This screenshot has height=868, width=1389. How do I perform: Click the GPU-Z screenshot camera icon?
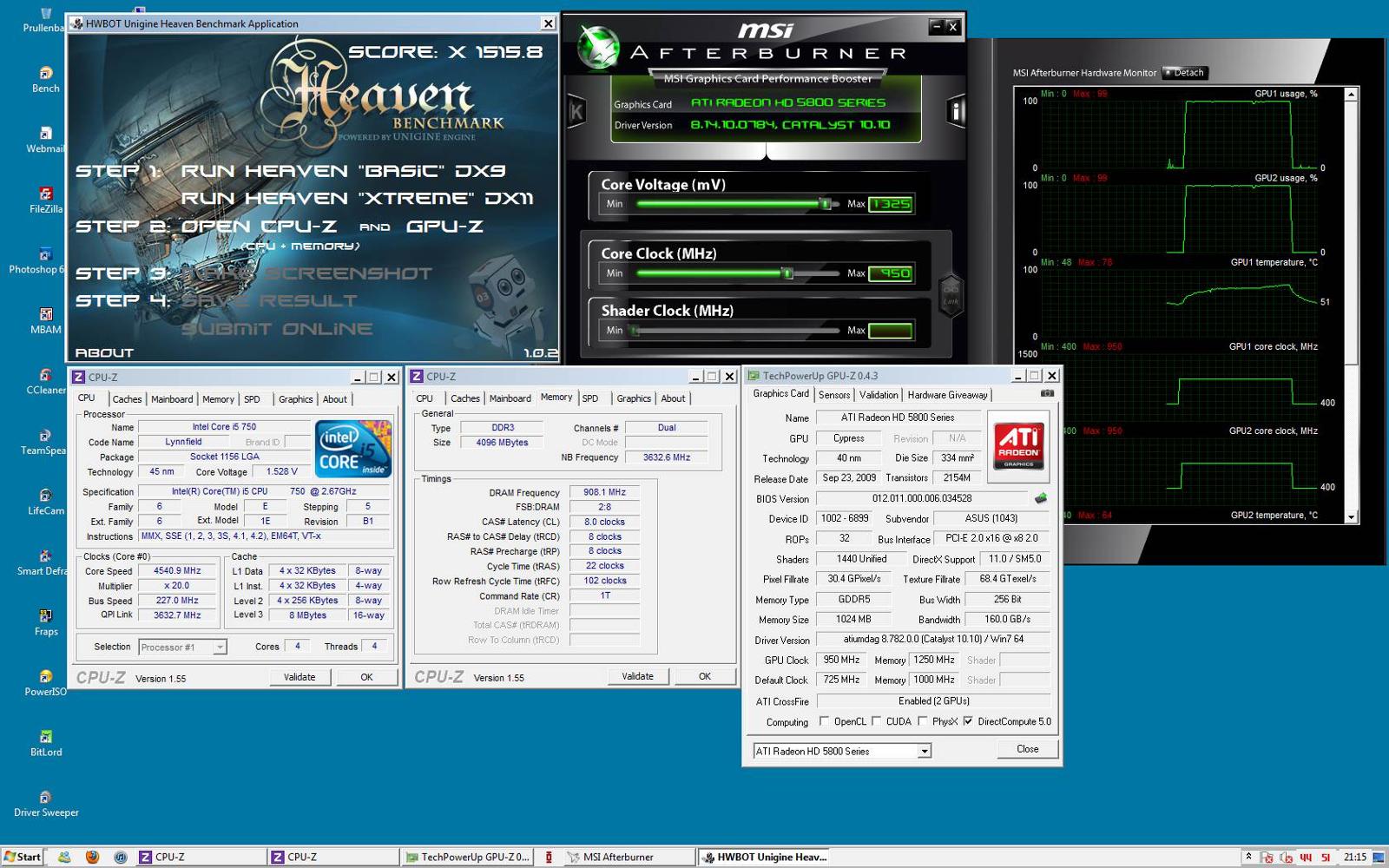[1047, 393]
